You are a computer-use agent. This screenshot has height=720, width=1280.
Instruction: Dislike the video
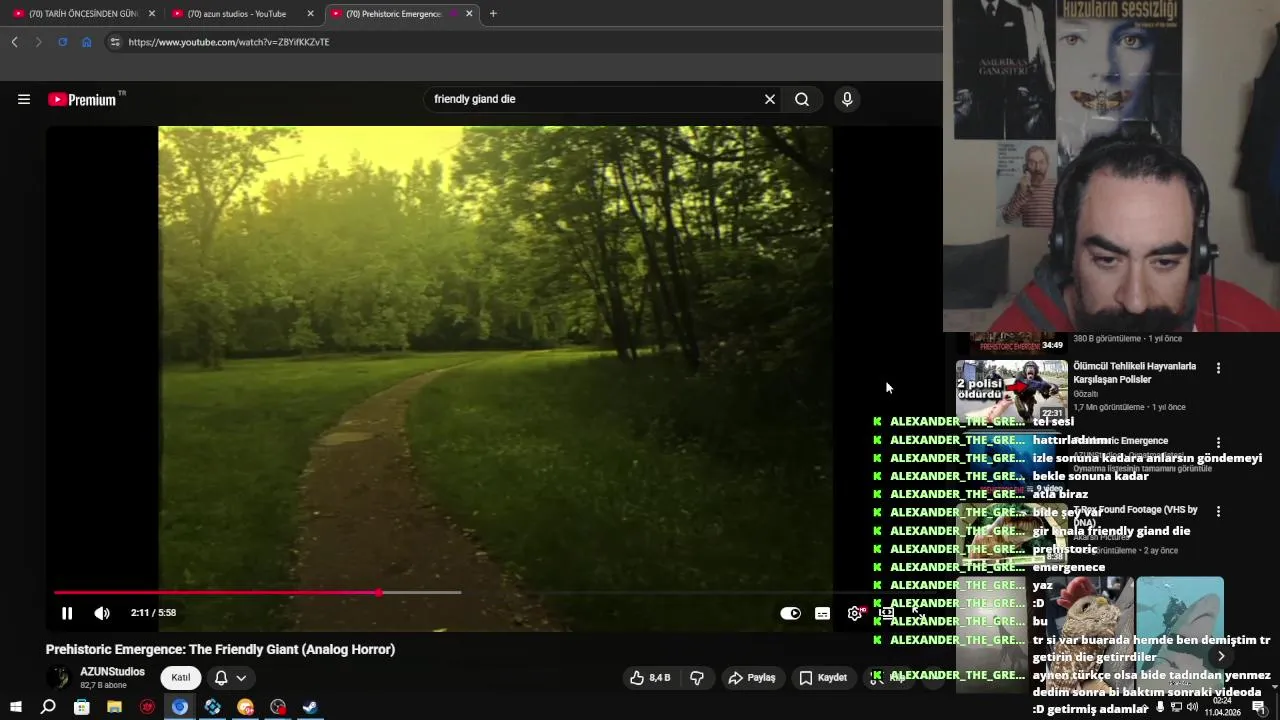[x=697, y=678]
